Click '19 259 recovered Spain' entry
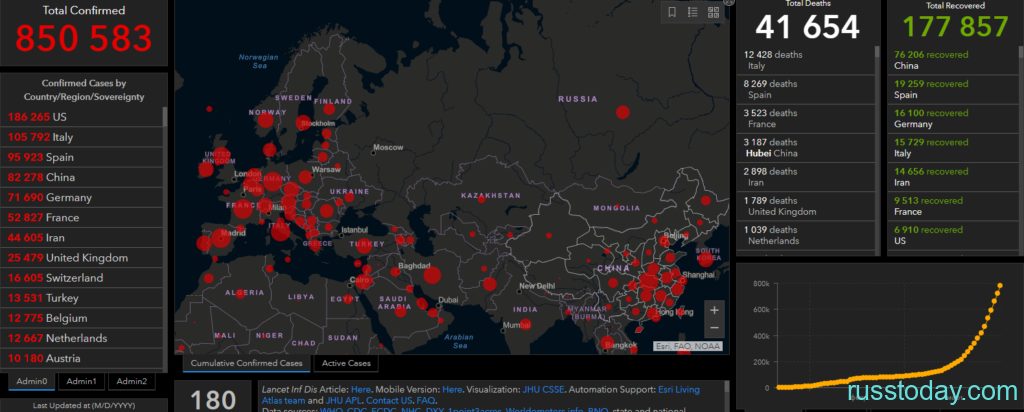The image size is (1024, 412). tap(953, 89)
